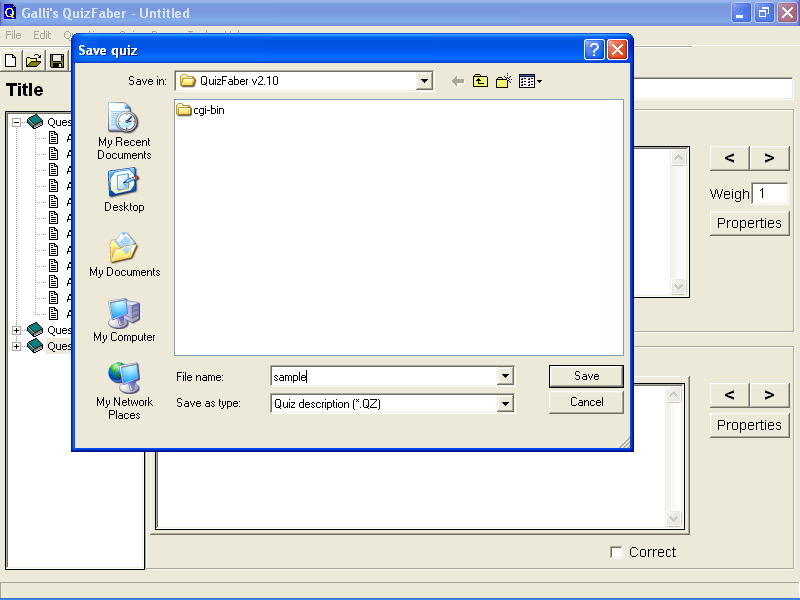800x600 pixels.
Task: Click the Create New Folder icon
Action: click(503, 81)
